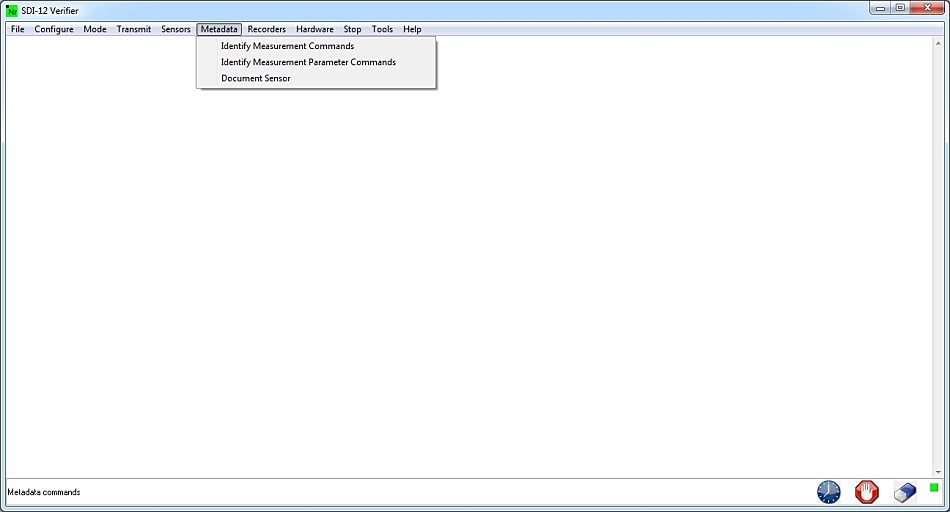
Task: Open the File menu
Action: (x=18, y=29)
